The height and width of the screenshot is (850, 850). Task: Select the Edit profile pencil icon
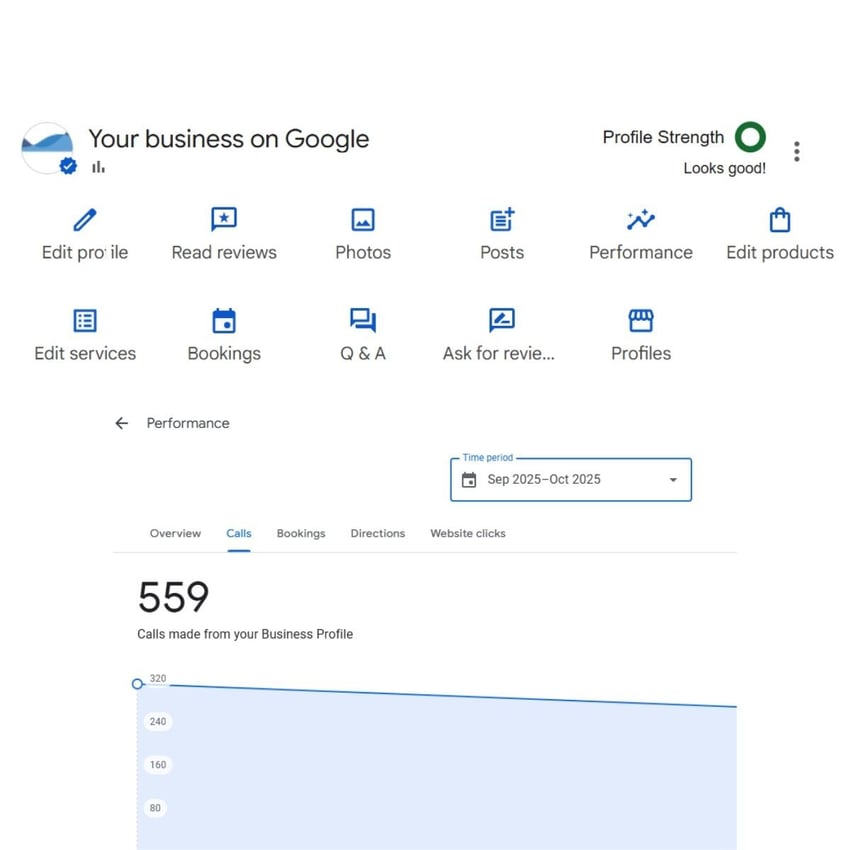(x=84, y=219)
